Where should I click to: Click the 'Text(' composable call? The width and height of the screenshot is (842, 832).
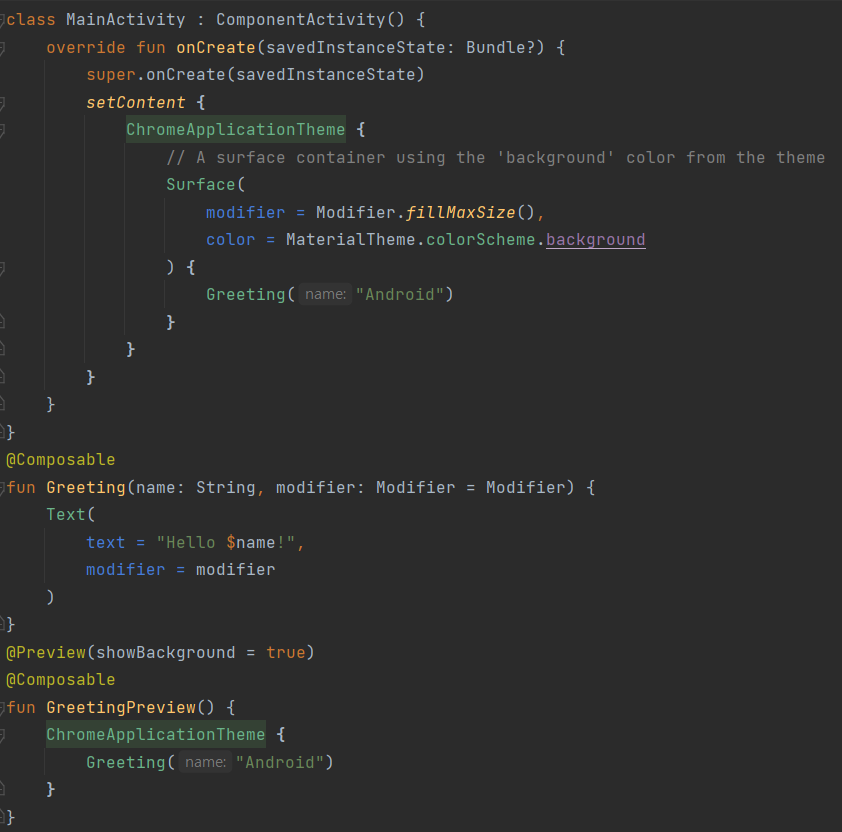70,515
